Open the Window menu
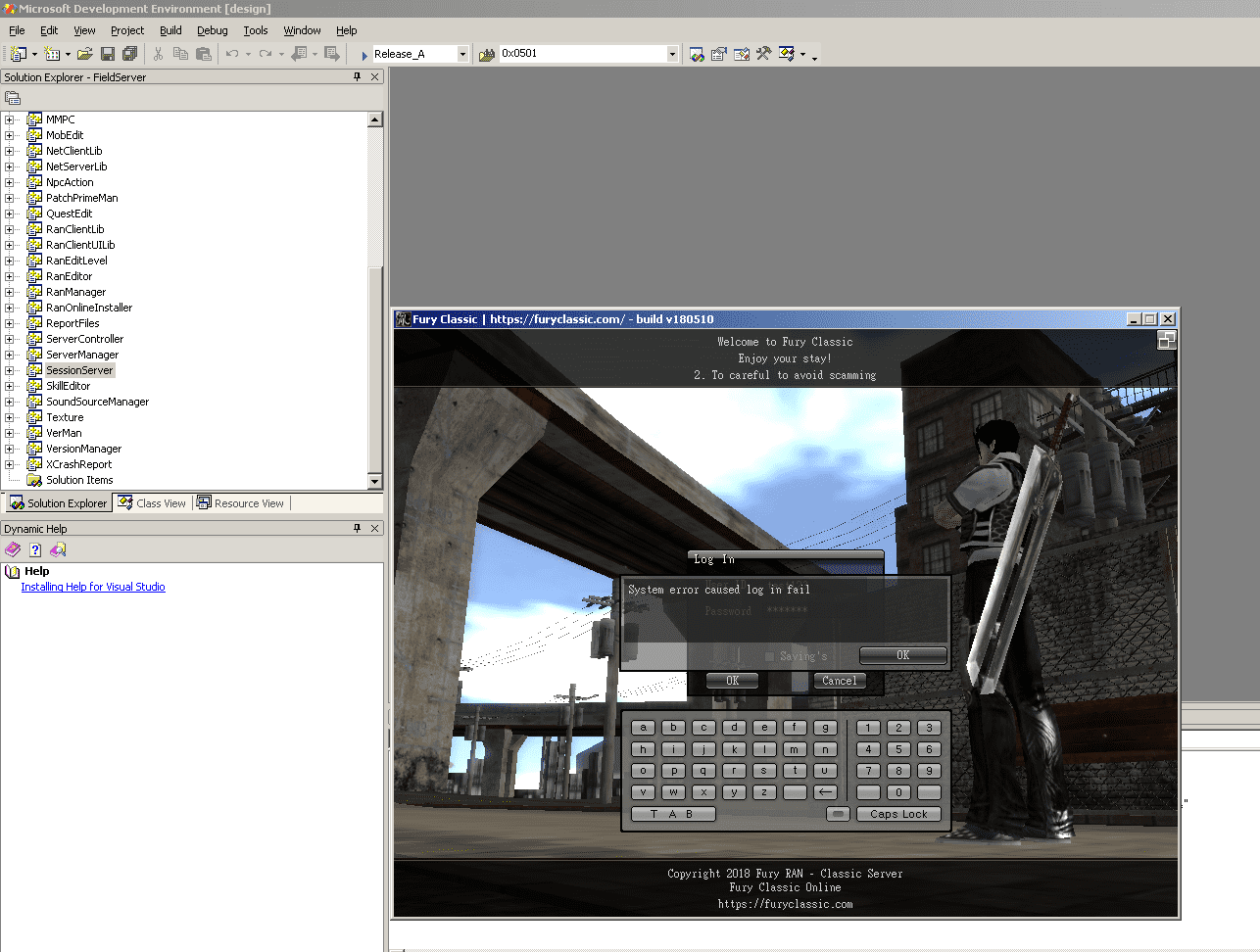 click(x=302, y=30)
